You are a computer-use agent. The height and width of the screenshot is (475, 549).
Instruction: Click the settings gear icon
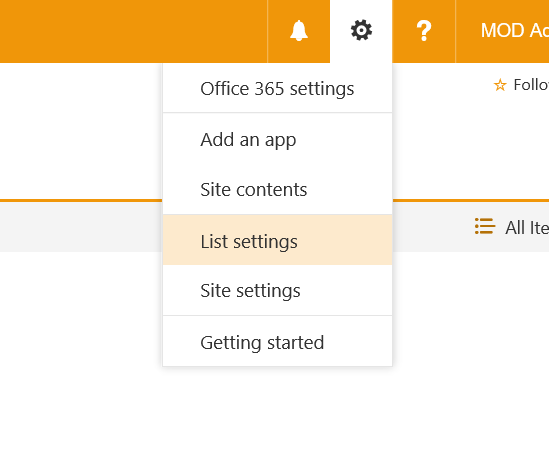coord(361,31)
